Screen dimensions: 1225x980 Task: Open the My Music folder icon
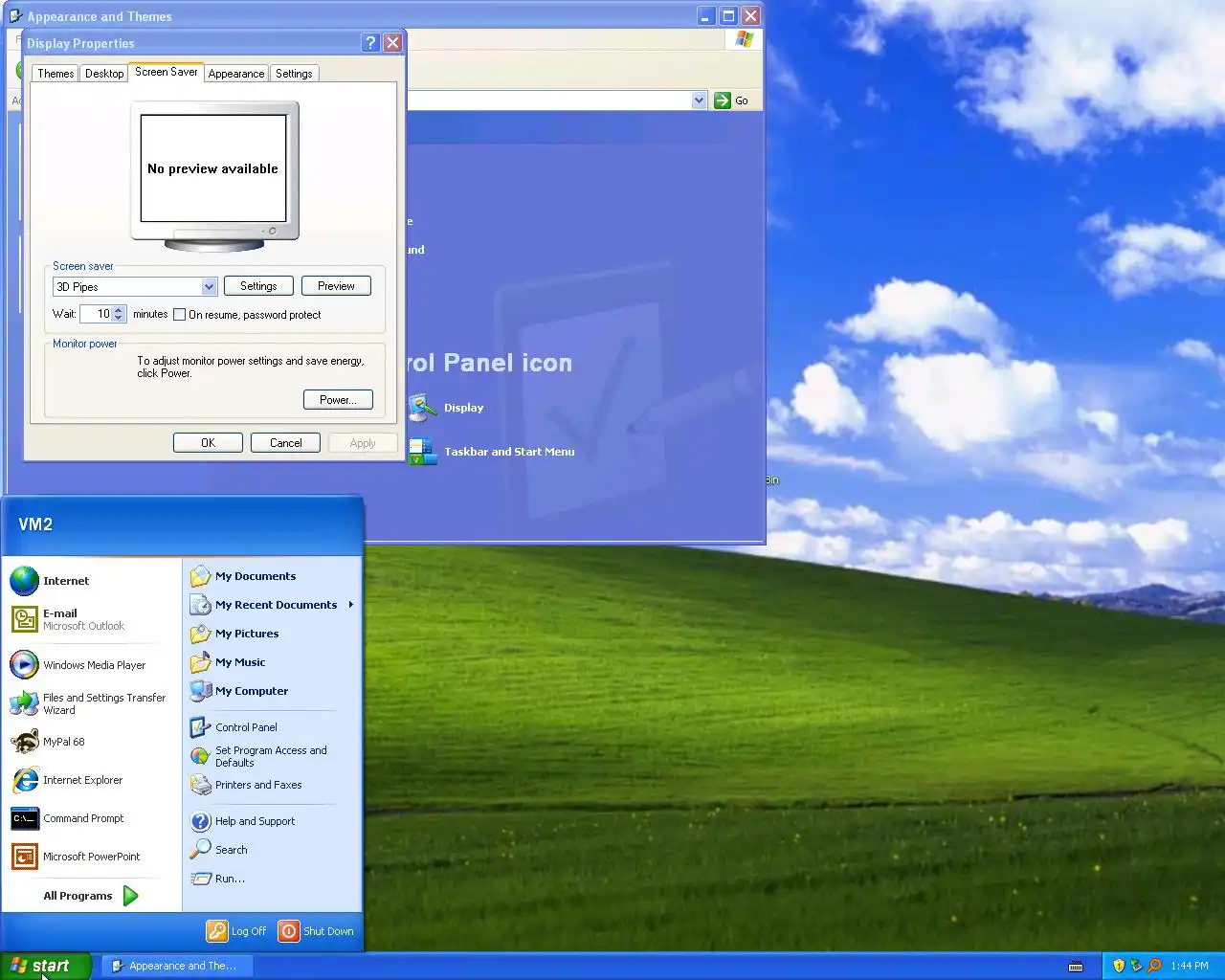click(200, 662)
